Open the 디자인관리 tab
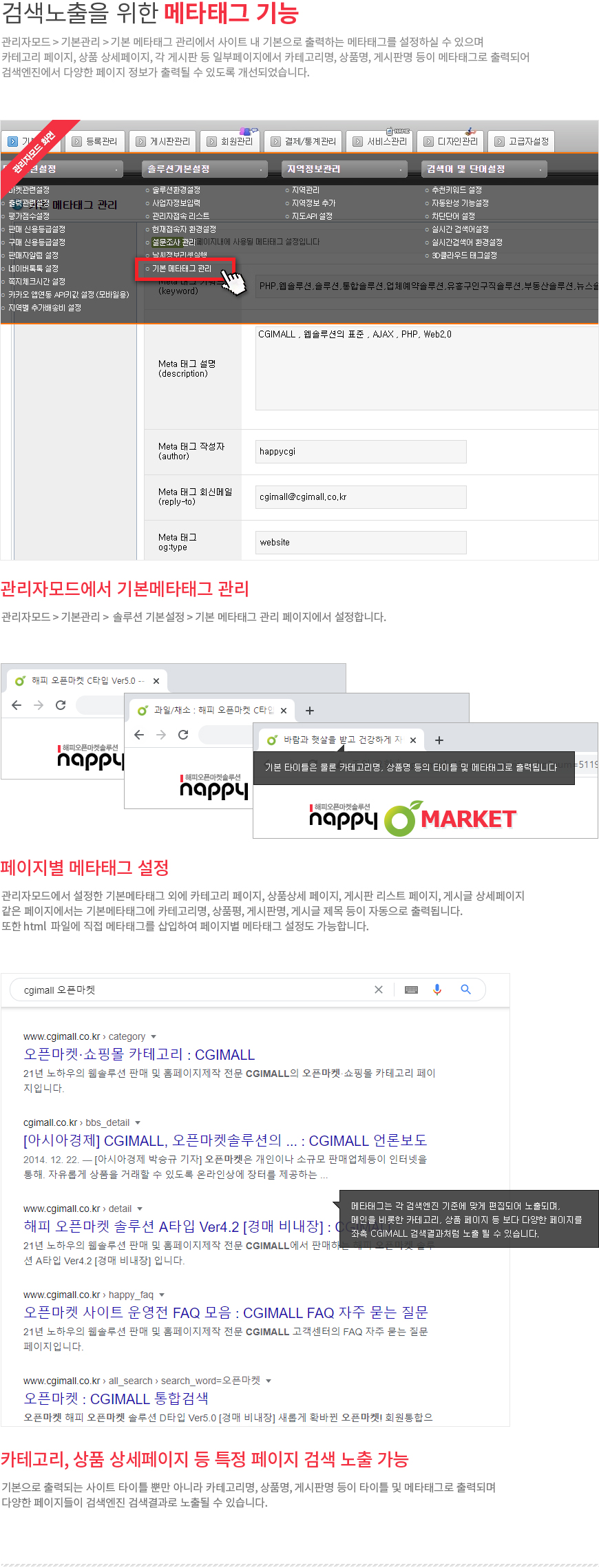The height and width of the screenshot is (1568, 599). (x=450, y=141)
